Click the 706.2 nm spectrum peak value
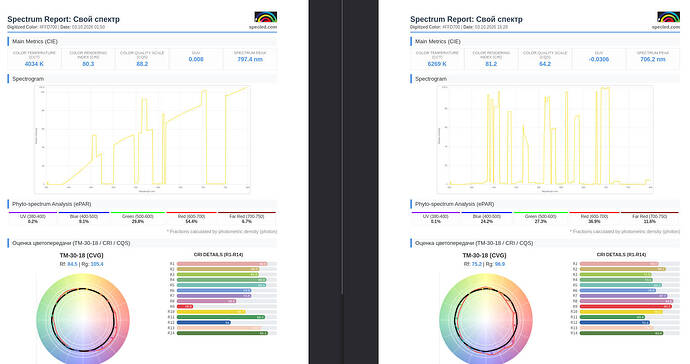 [653, 59]
